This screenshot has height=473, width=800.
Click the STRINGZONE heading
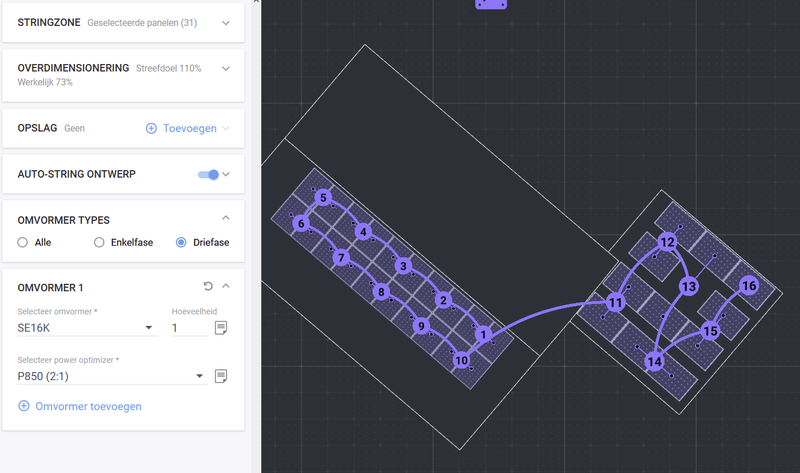point(49,22)
